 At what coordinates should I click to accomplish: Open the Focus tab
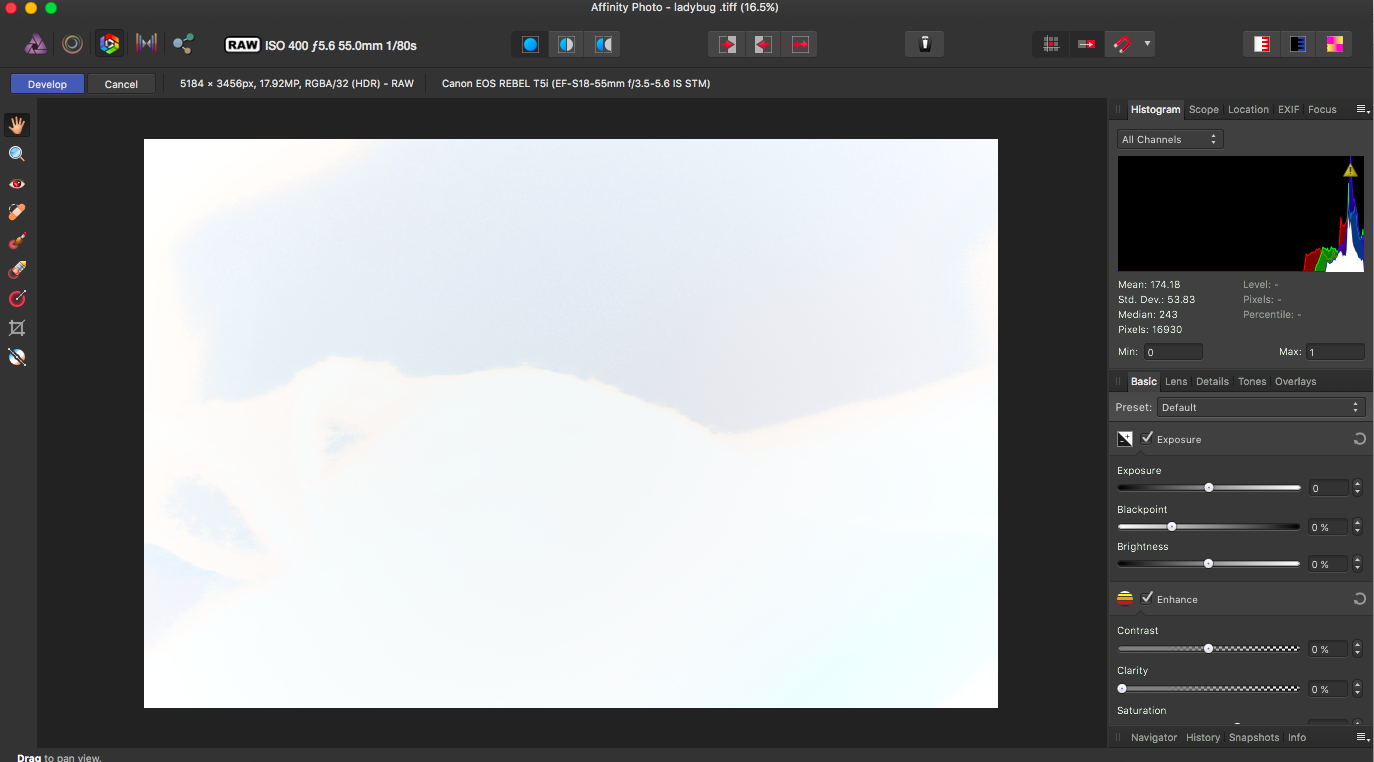pos(1322,109)
